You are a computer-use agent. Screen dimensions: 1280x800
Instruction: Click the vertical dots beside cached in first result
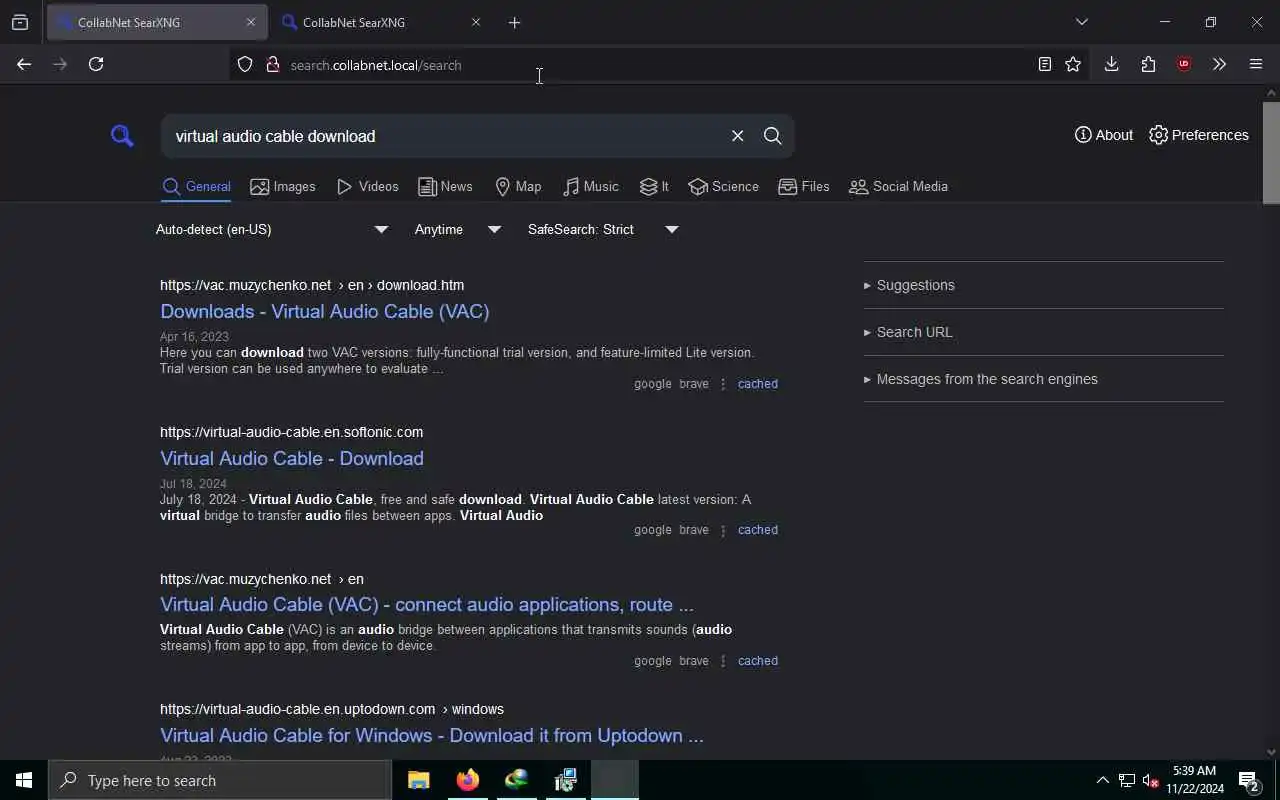click(723, 384)
